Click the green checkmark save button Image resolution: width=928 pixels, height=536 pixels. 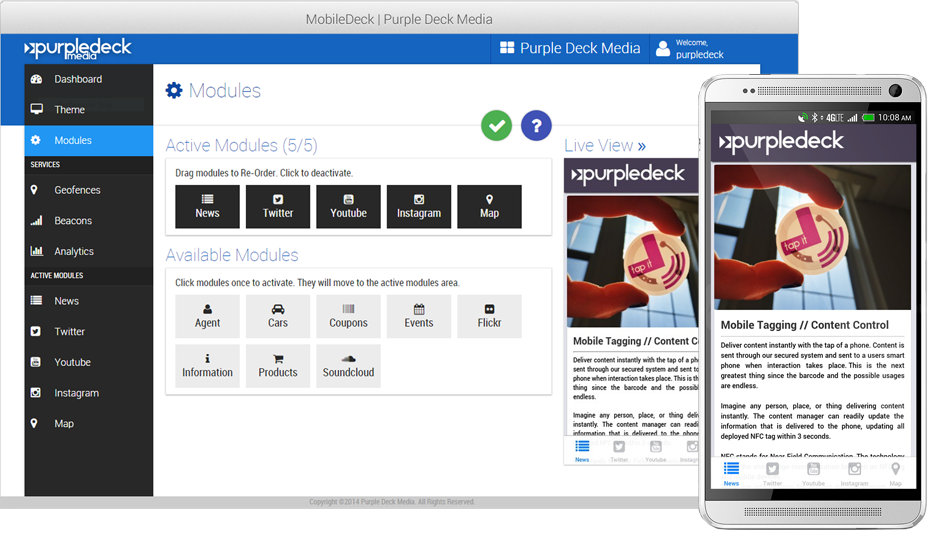click(x=496, y=125)
